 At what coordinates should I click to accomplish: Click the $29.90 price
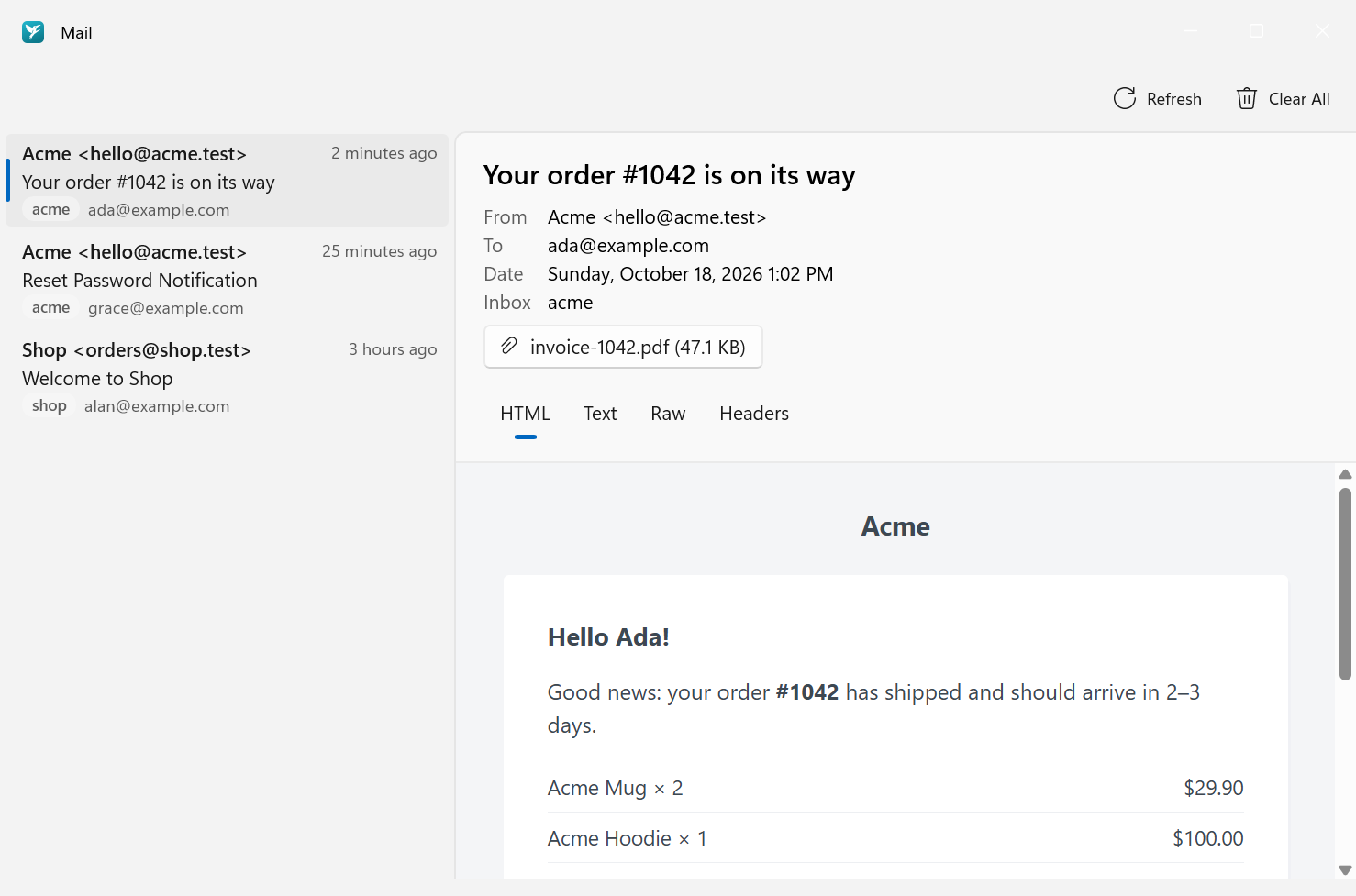coord(1214,788)
